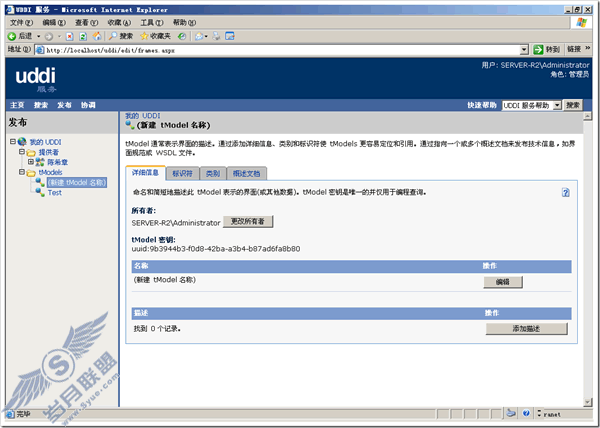Click the help question mark icon

pos(566,192)
